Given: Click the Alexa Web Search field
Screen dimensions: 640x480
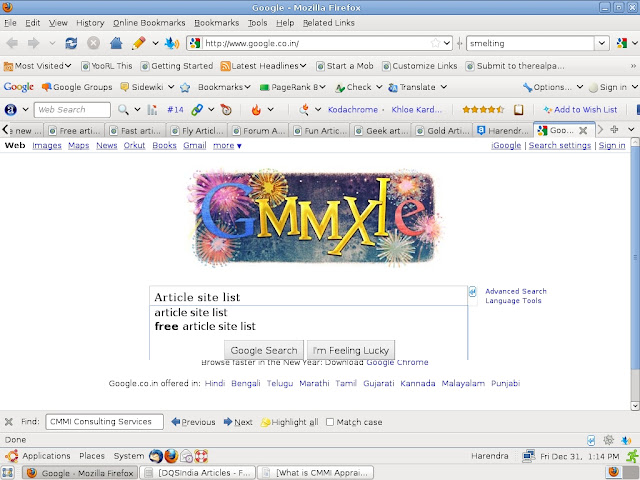Looking at the screenshot, I should 72,109.
